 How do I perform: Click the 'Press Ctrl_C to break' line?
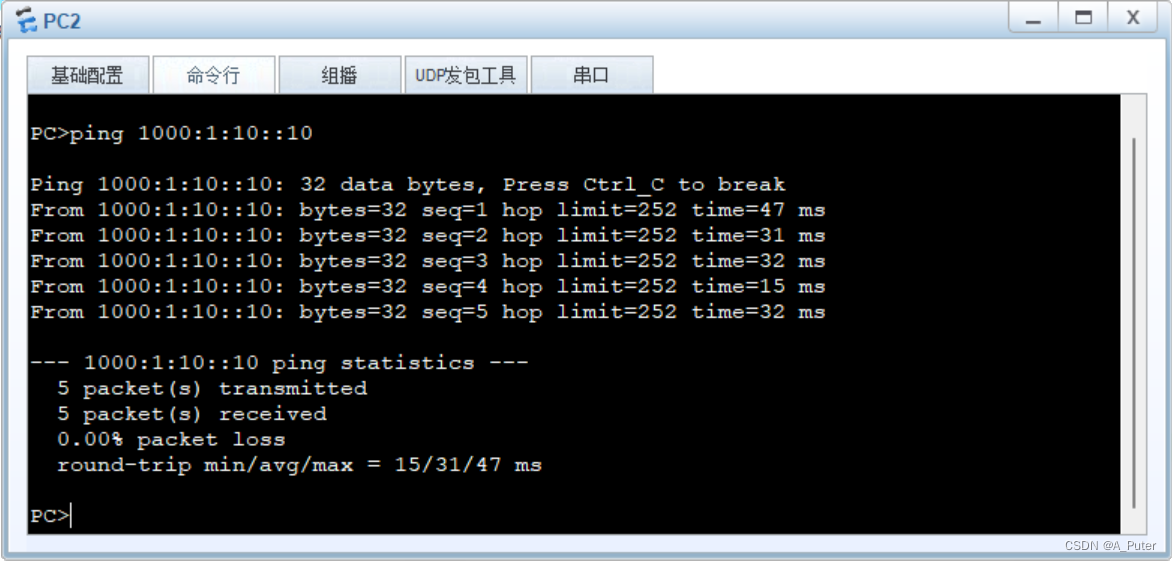(408, 185)
